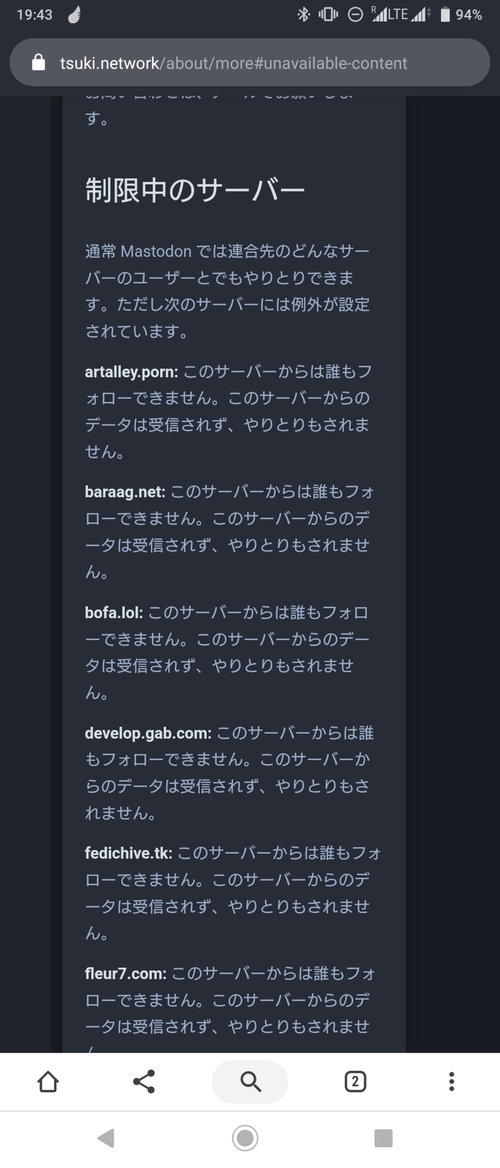
Task: Tap the Bluetooth status icon
Action: [x=303, y=14]
